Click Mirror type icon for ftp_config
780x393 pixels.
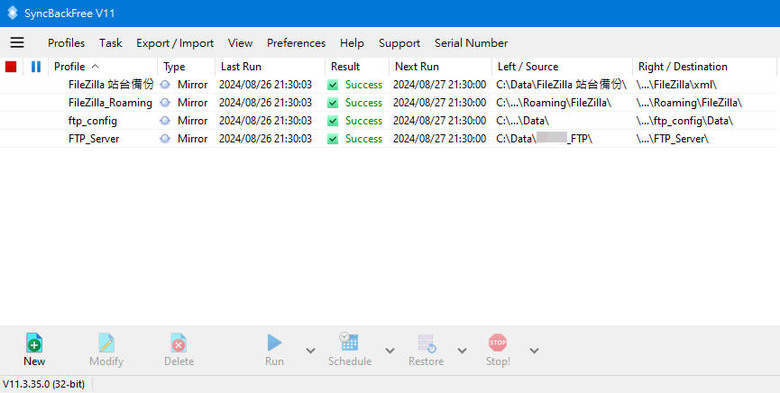click(165, 120)
